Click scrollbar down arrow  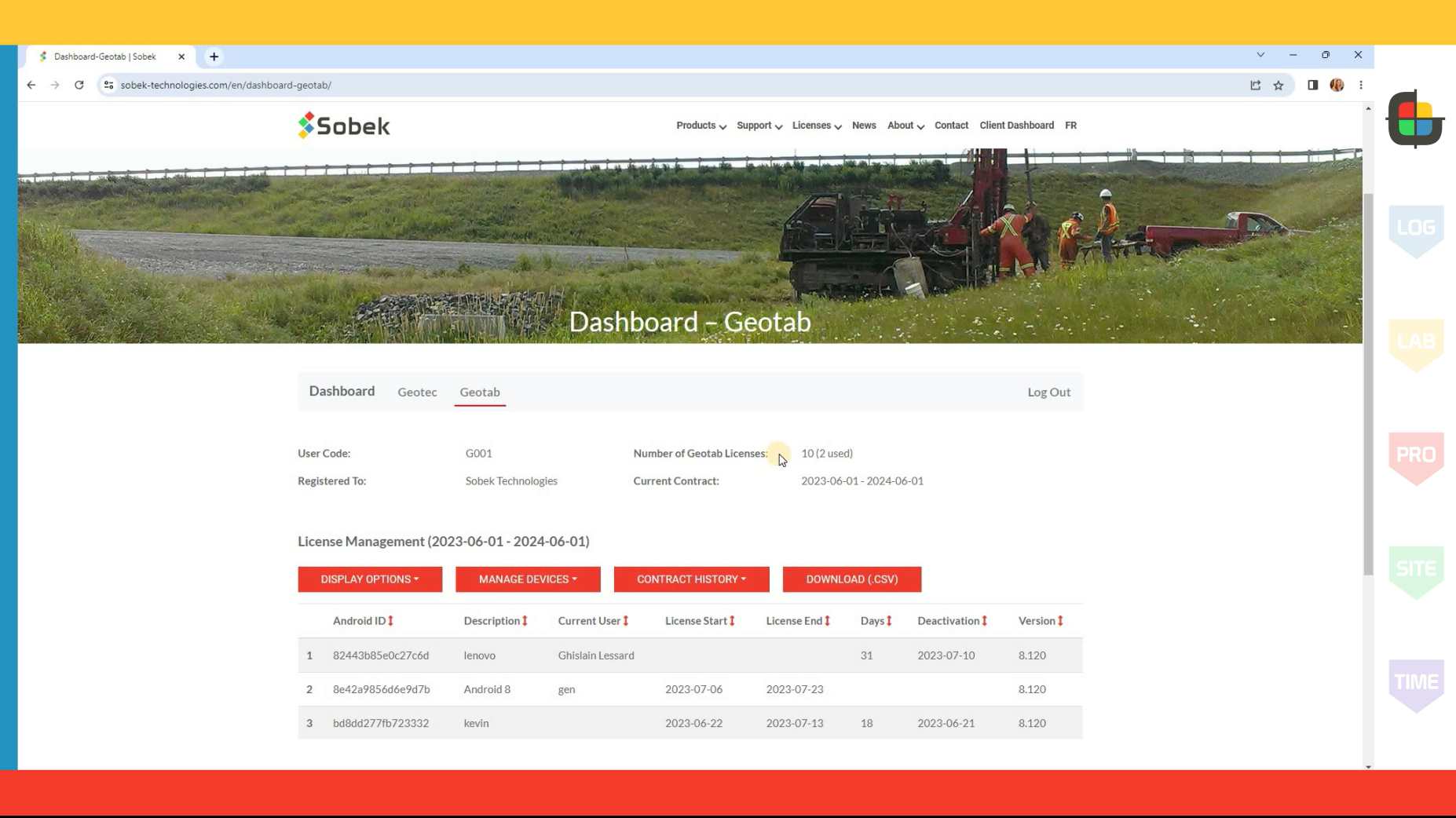[x=1368, y=766]
